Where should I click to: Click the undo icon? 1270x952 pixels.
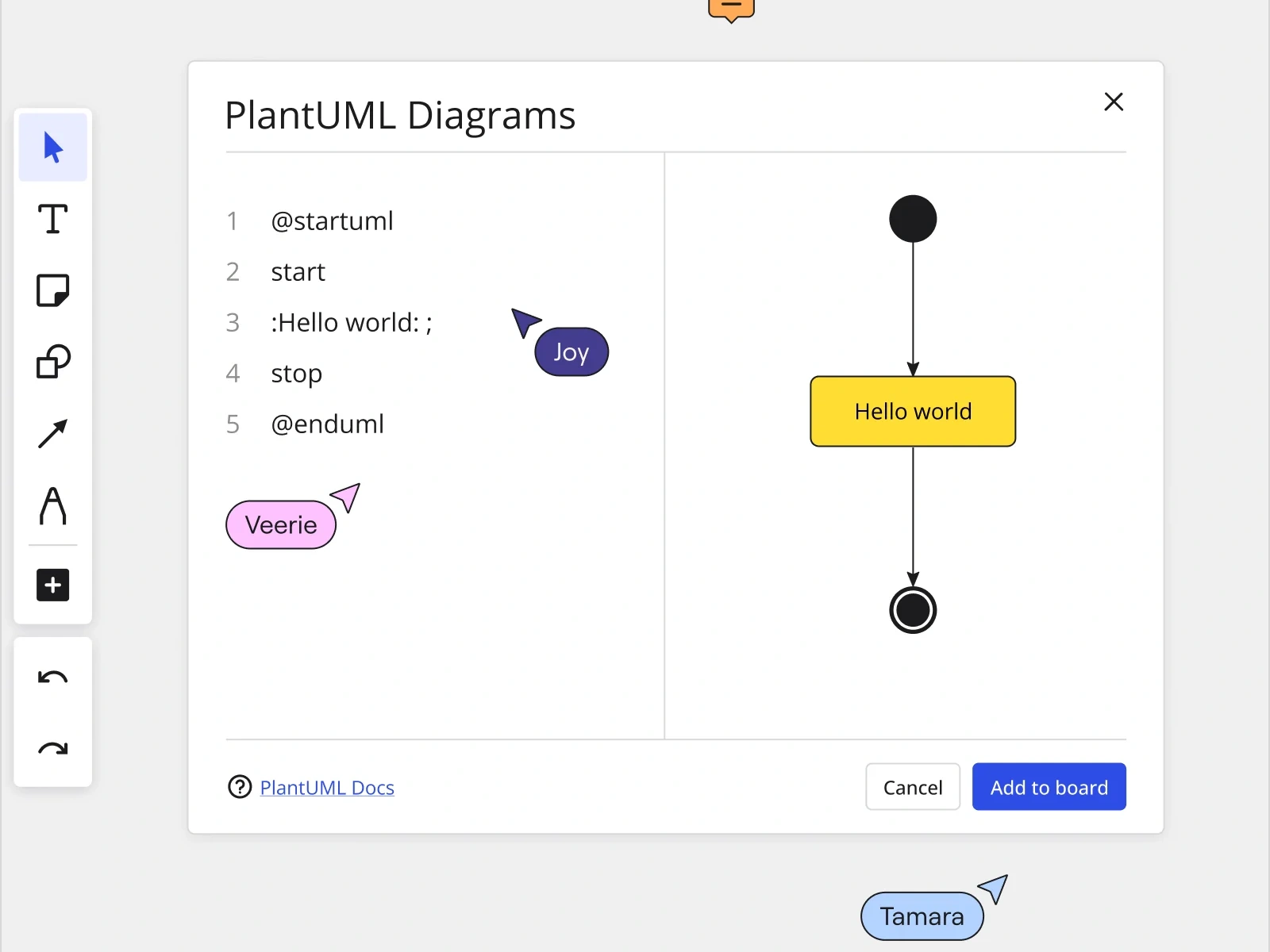[52, 677]
